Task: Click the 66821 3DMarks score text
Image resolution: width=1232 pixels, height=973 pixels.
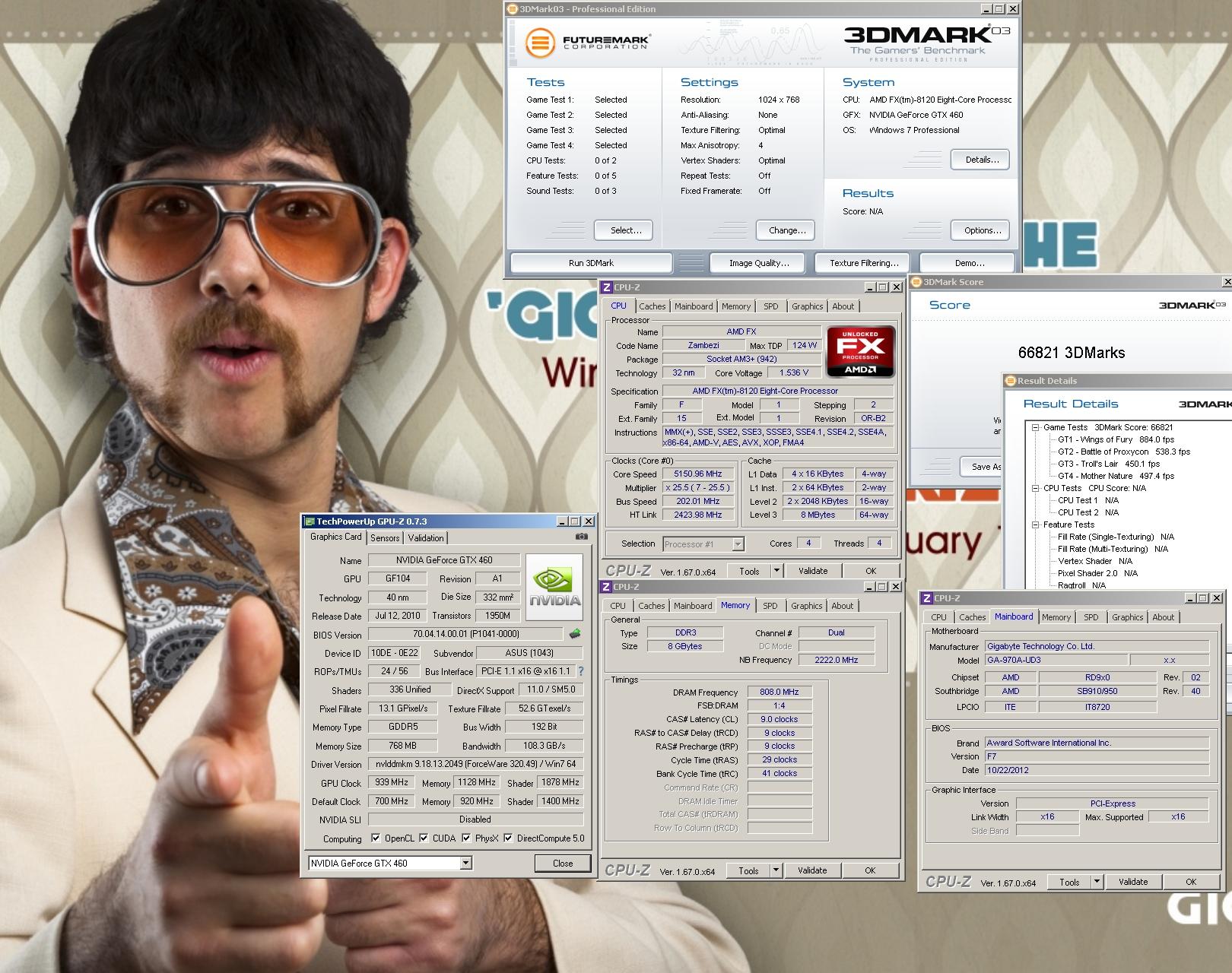Action: click(x=1071, y=353)
